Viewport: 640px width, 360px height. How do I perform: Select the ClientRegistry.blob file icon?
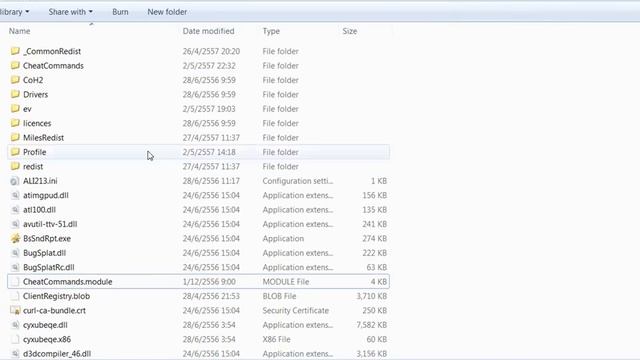click(15, 296)
